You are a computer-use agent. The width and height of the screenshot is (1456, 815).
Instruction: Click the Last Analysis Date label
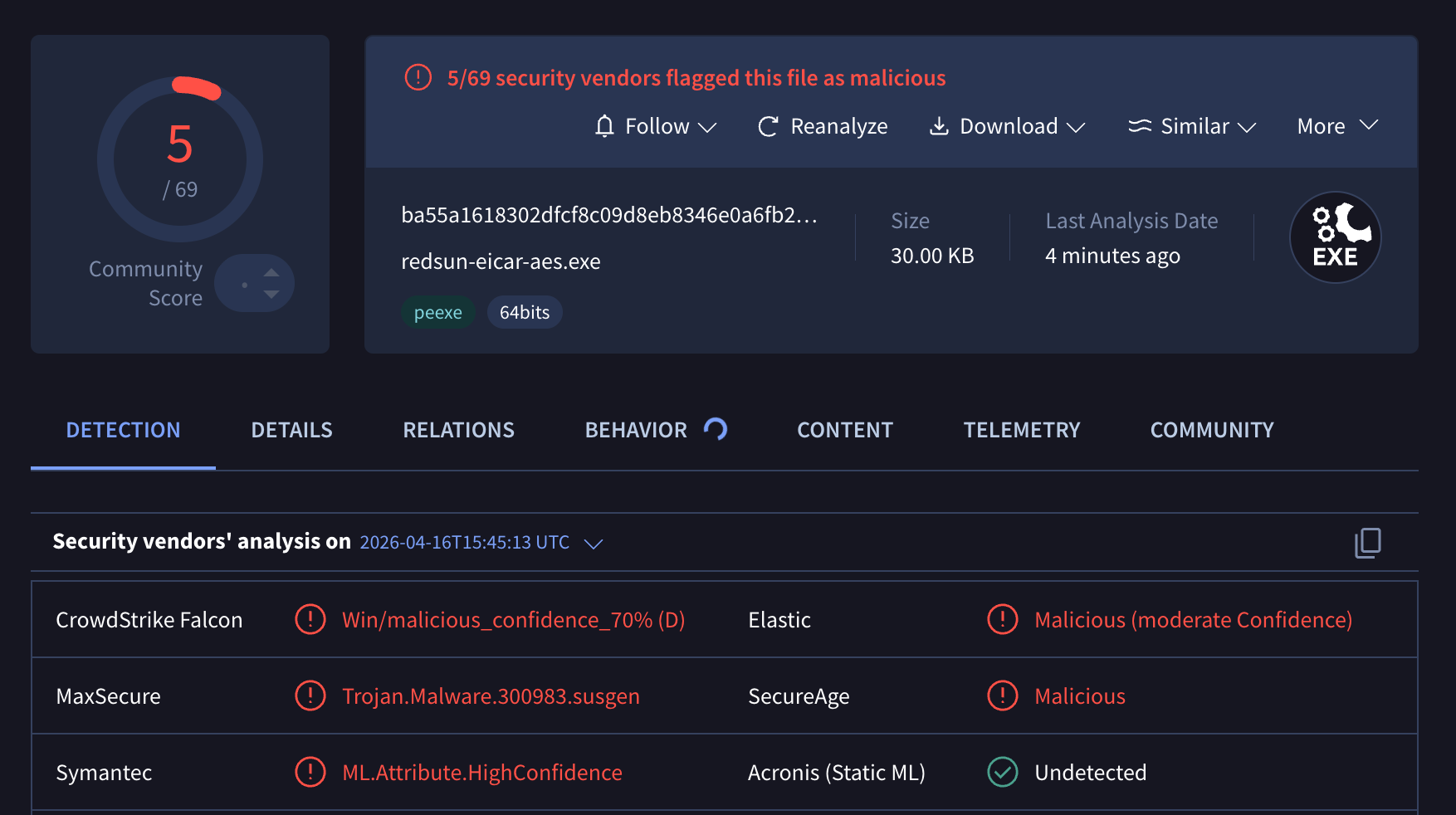[x=1131, y=221]
